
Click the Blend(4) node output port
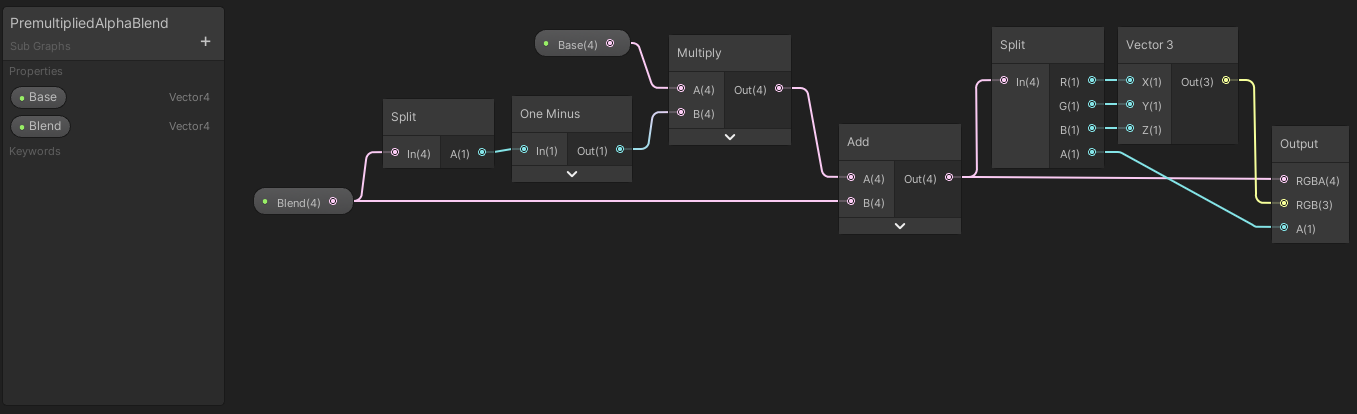(x=333, y=202)
